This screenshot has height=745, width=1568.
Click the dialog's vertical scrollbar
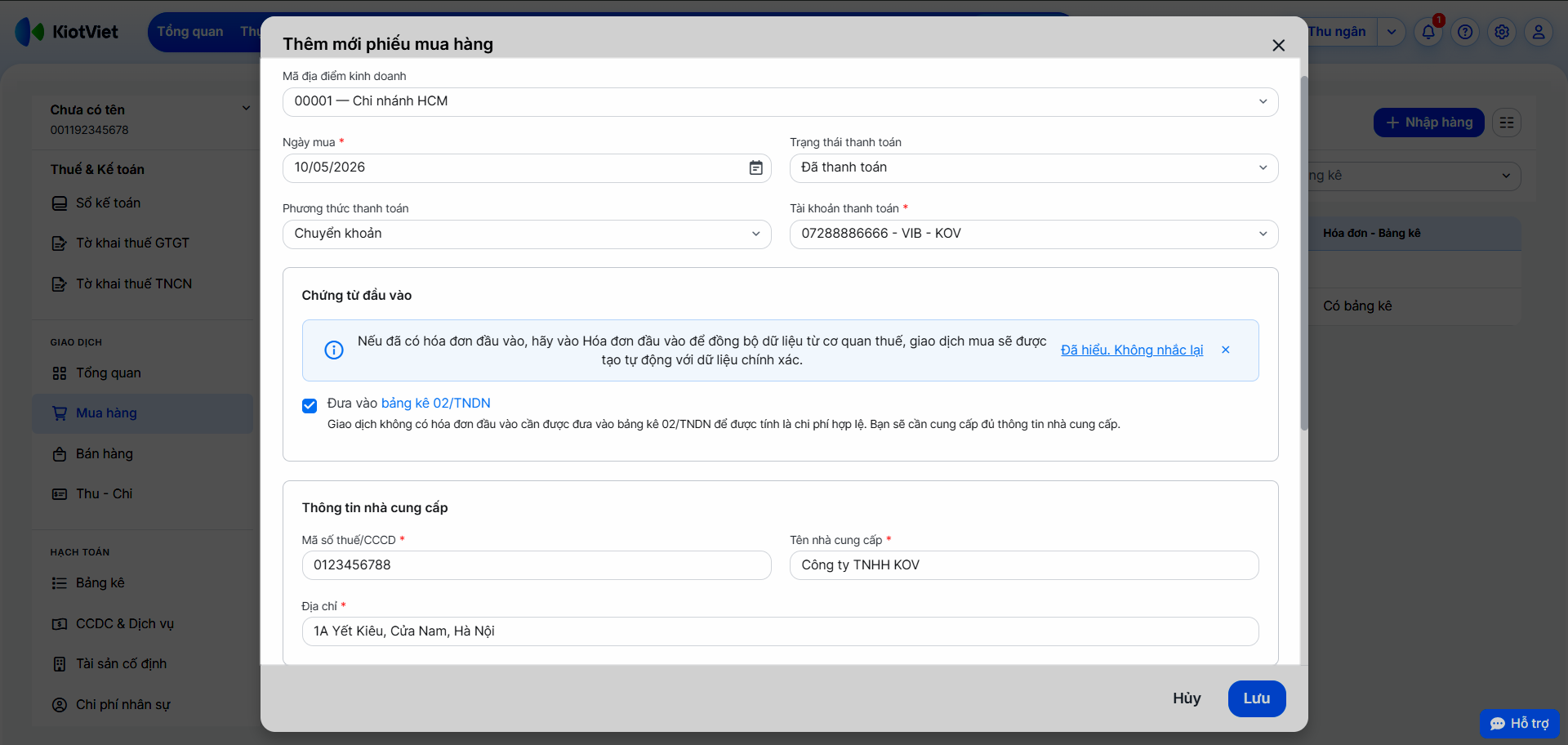(1304, 253)
